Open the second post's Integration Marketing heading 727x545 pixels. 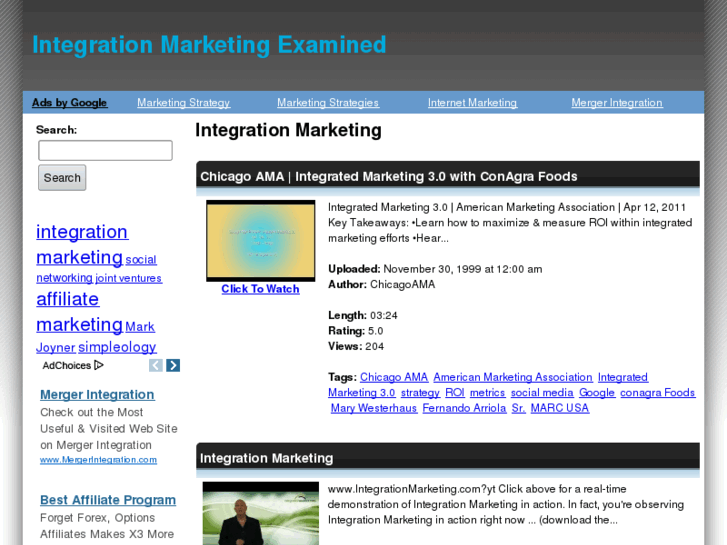click(x=267, y=458)
